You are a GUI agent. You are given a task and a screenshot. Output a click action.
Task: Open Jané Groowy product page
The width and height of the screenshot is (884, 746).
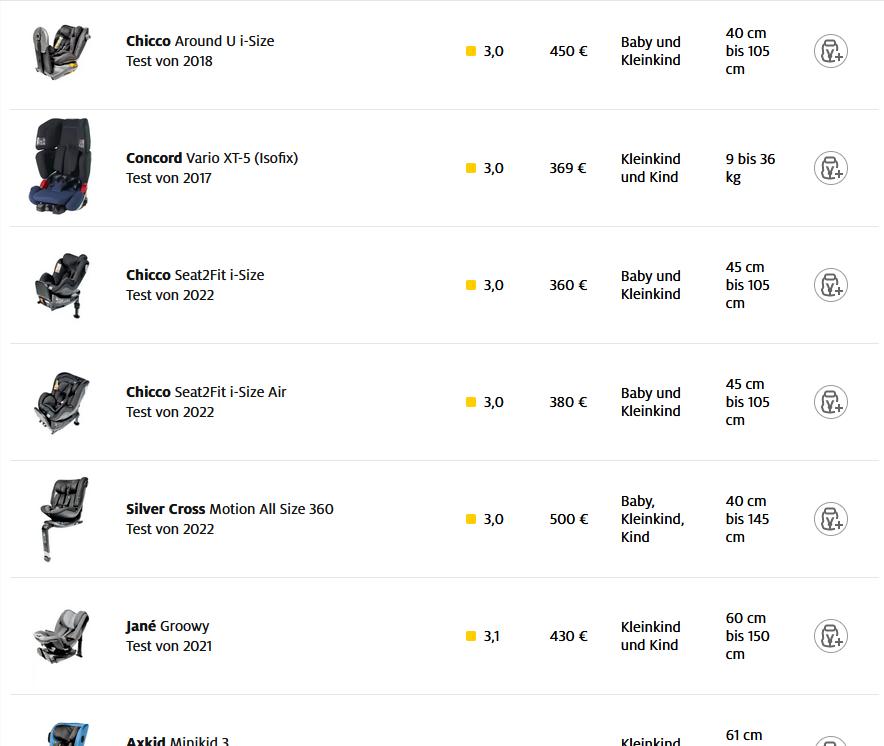pyautogui.click(x=167, y=626)
